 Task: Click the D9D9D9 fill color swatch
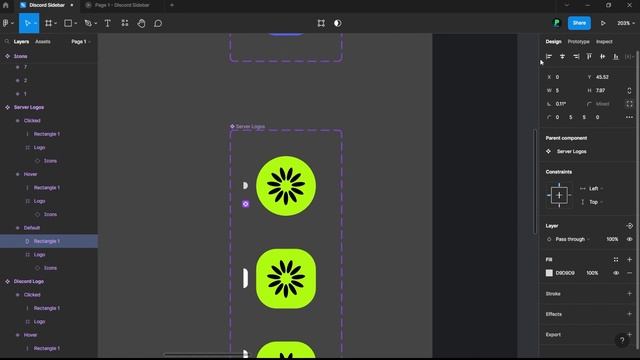tap(549, 273)
